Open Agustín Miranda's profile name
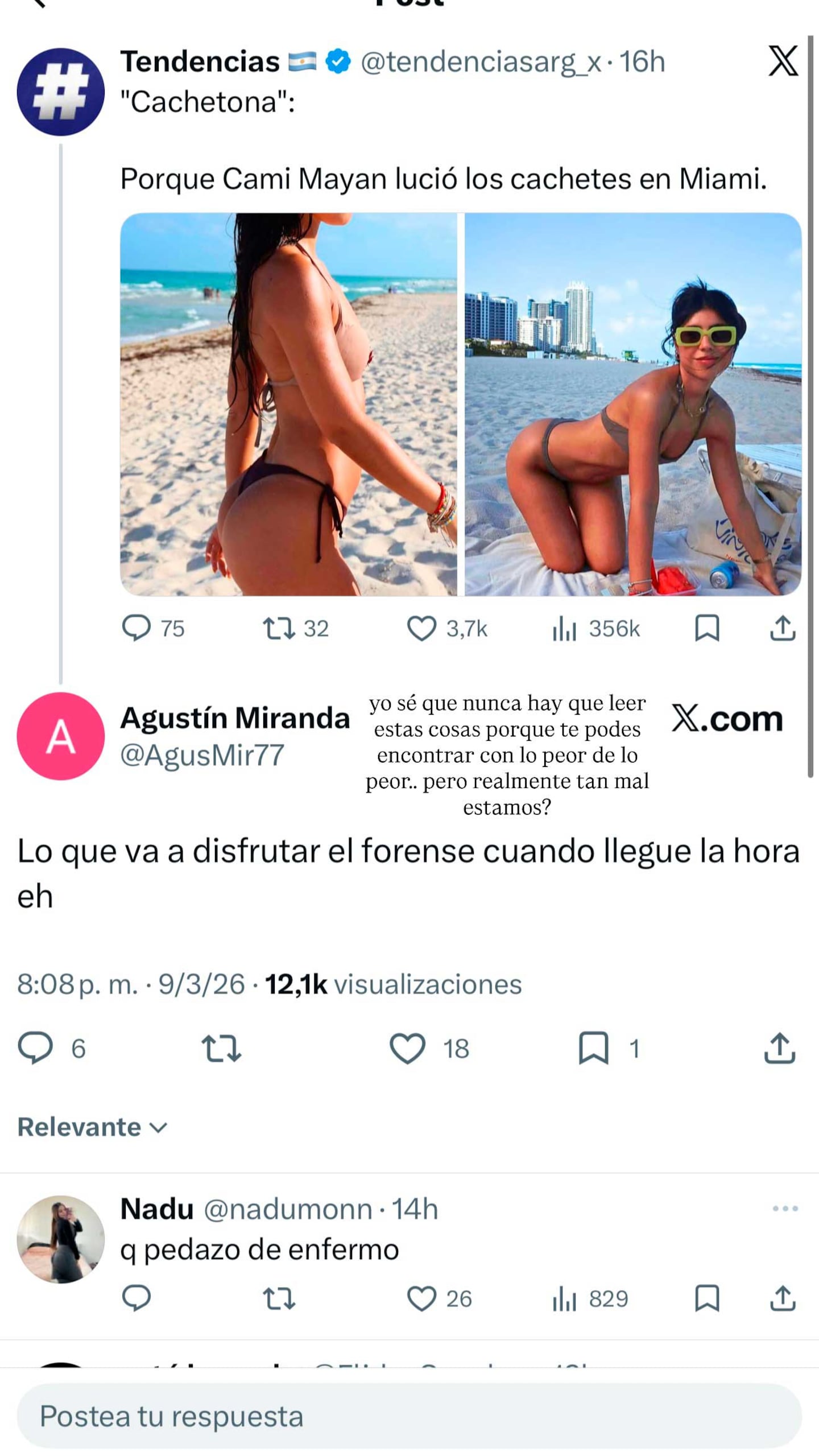This screenshot has width=819, height=1456. 235,718
